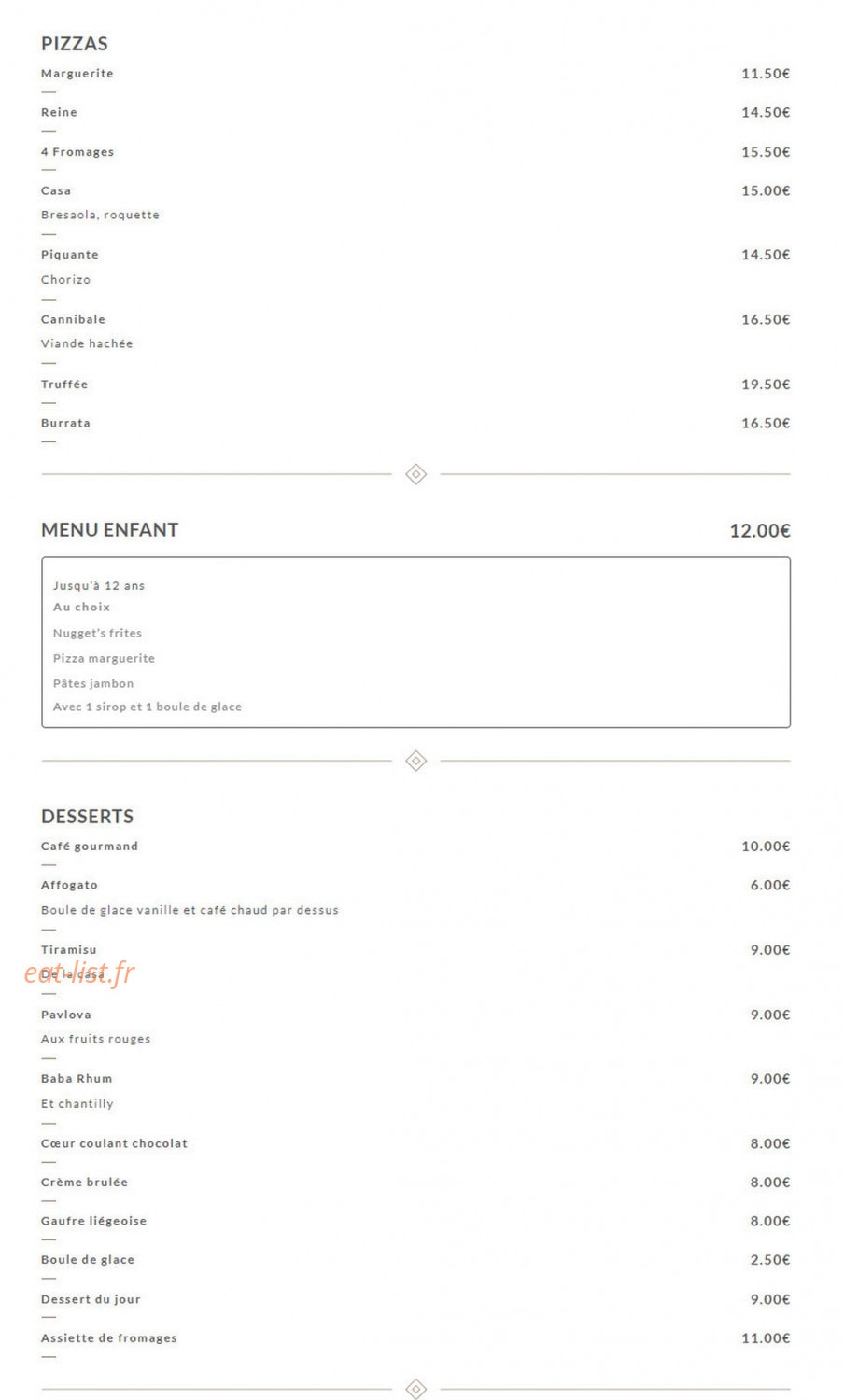Click the MENU ENFANT heading
Screen dimensions: 844x1400
click(x=110, y=530)
